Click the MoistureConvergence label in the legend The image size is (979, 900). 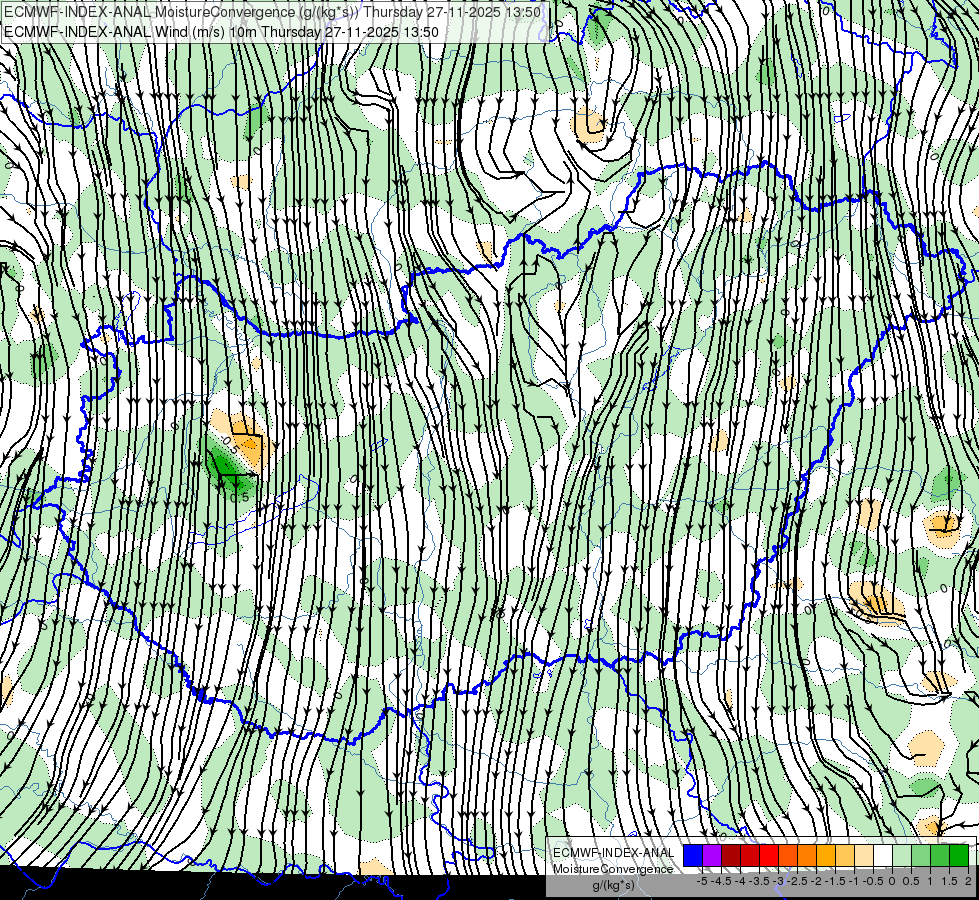613,869
